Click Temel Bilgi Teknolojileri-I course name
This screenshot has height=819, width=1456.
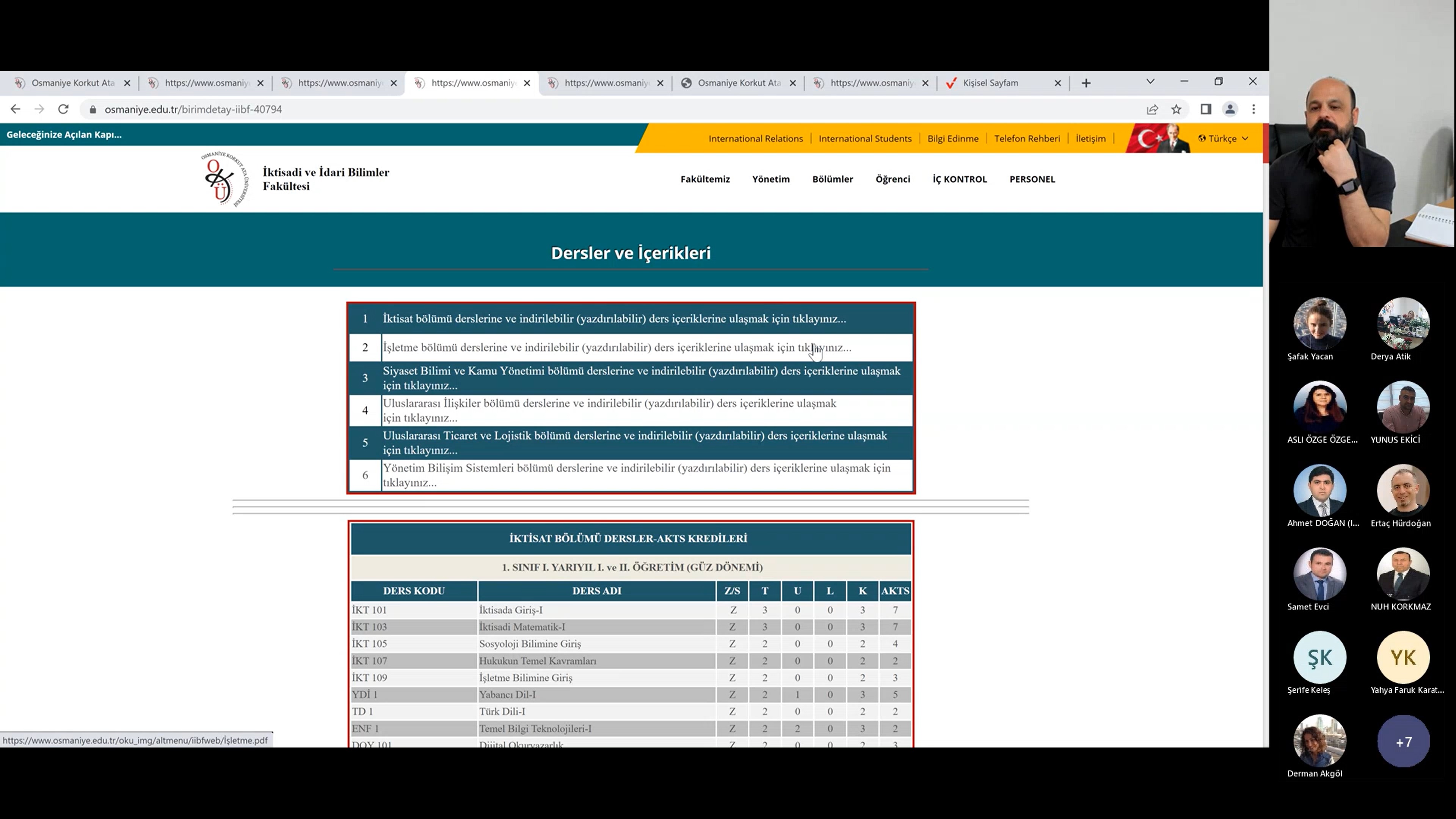(x=535, y=728)
